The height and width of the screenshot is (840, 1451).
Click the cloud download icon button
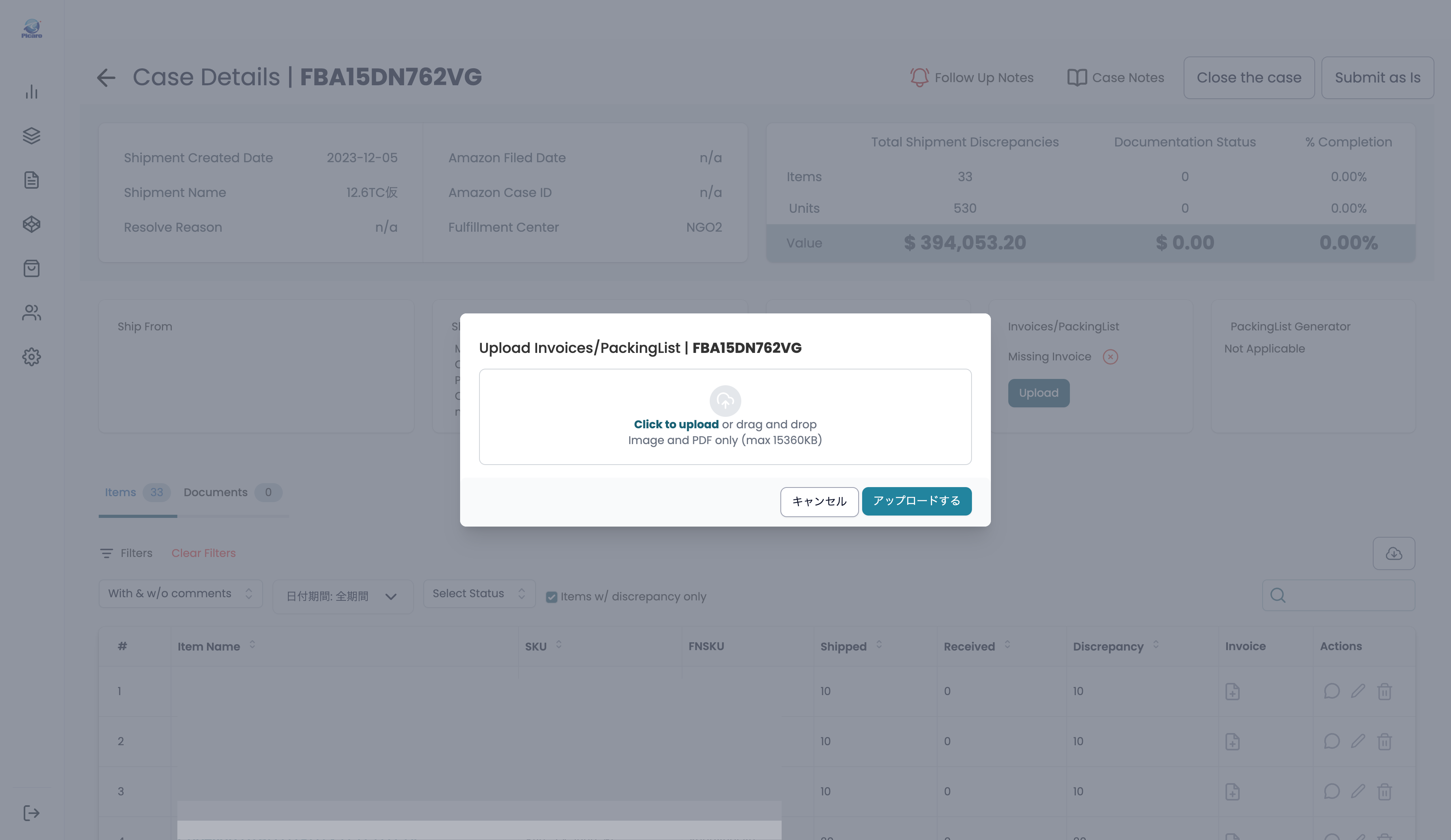coord(1393,553)
